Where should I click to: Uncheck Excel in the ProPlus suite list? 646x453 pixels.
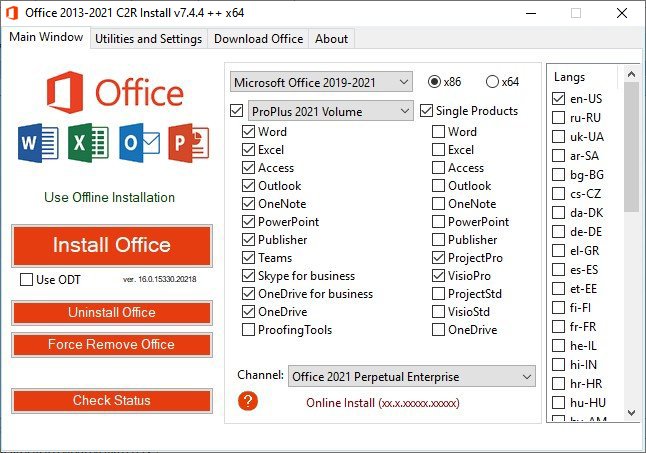[x=248, y=149]
